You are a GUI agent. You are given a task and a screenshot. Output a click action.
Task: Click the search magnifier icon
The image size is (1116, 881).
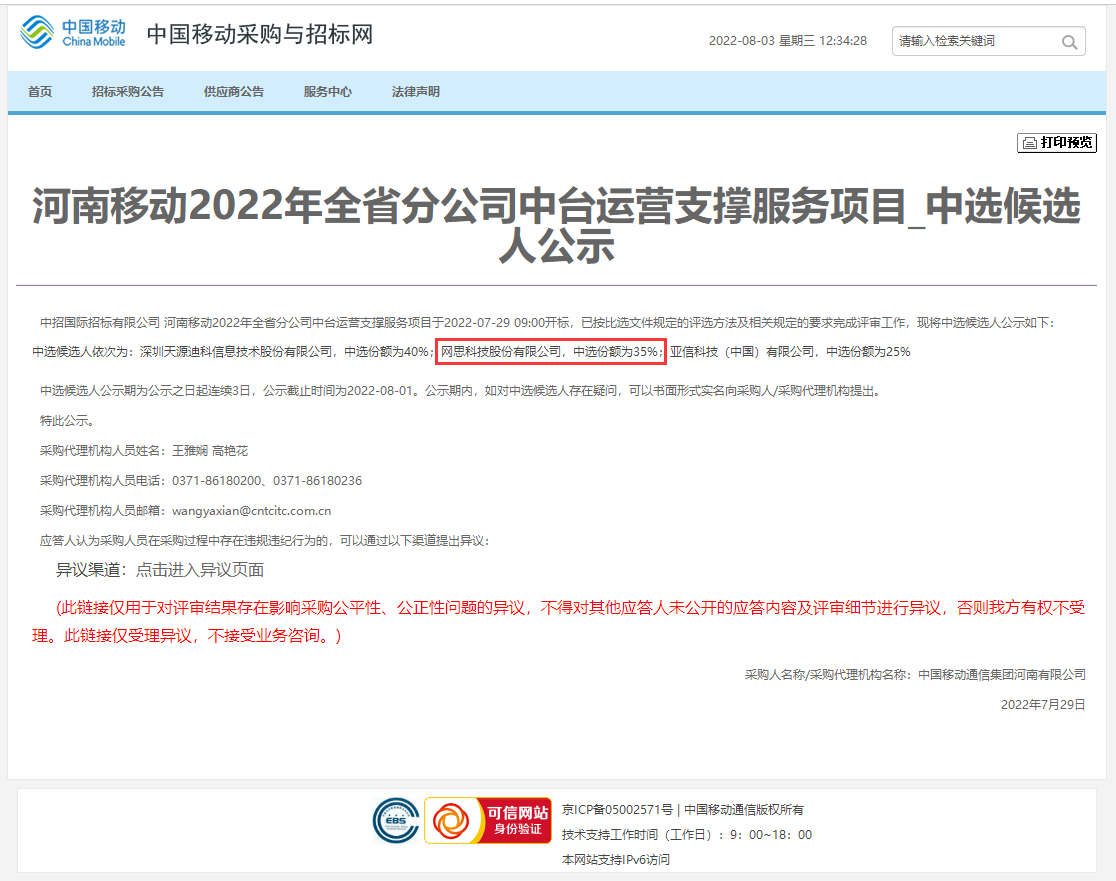[1069, 41]
